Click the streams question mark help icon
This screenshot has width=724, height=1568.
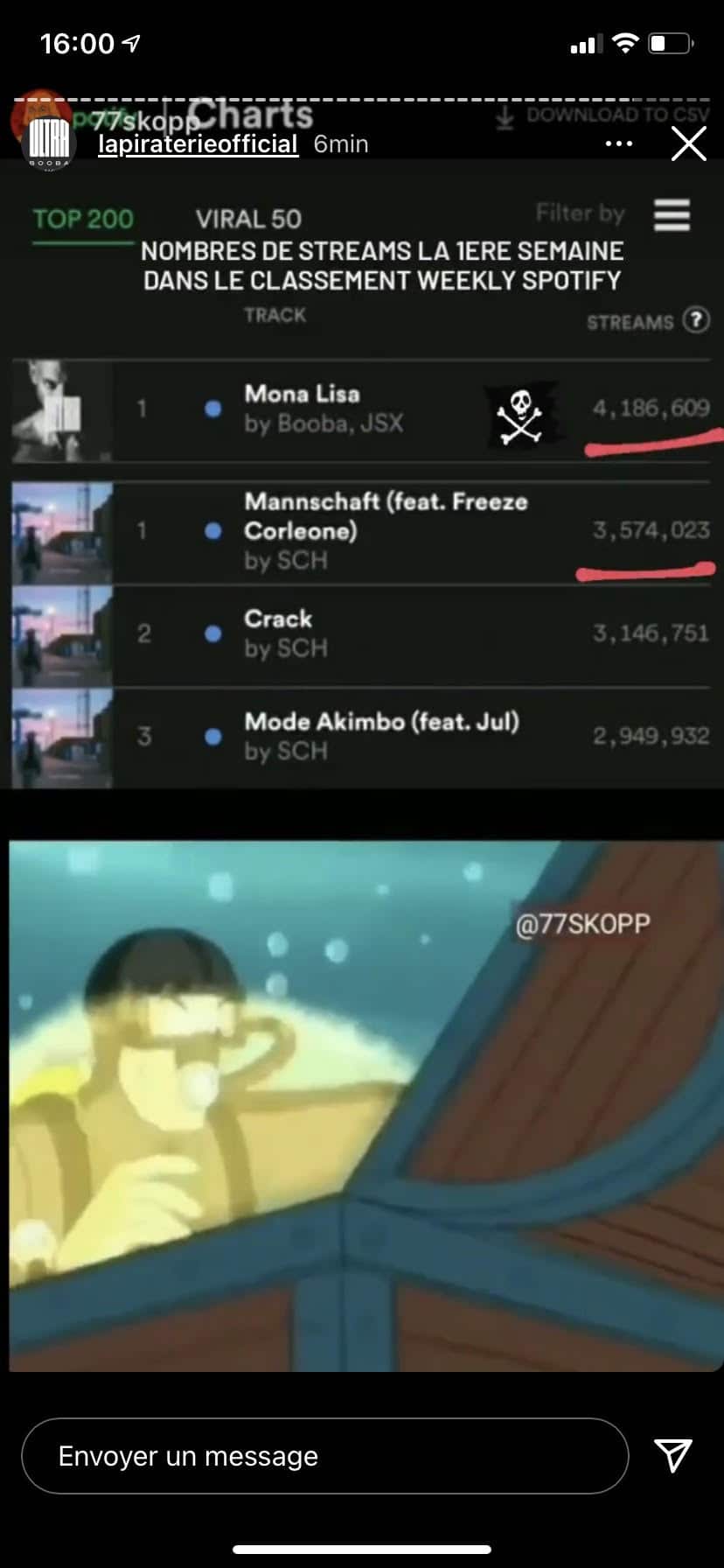click(x=696, y=320)
